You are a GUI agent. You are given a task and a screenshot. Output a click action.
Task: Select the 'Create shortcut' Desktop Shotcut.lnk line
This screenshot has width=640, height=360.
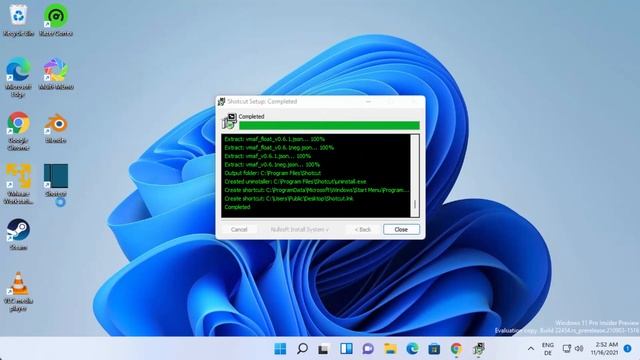(x=289, y=199)
